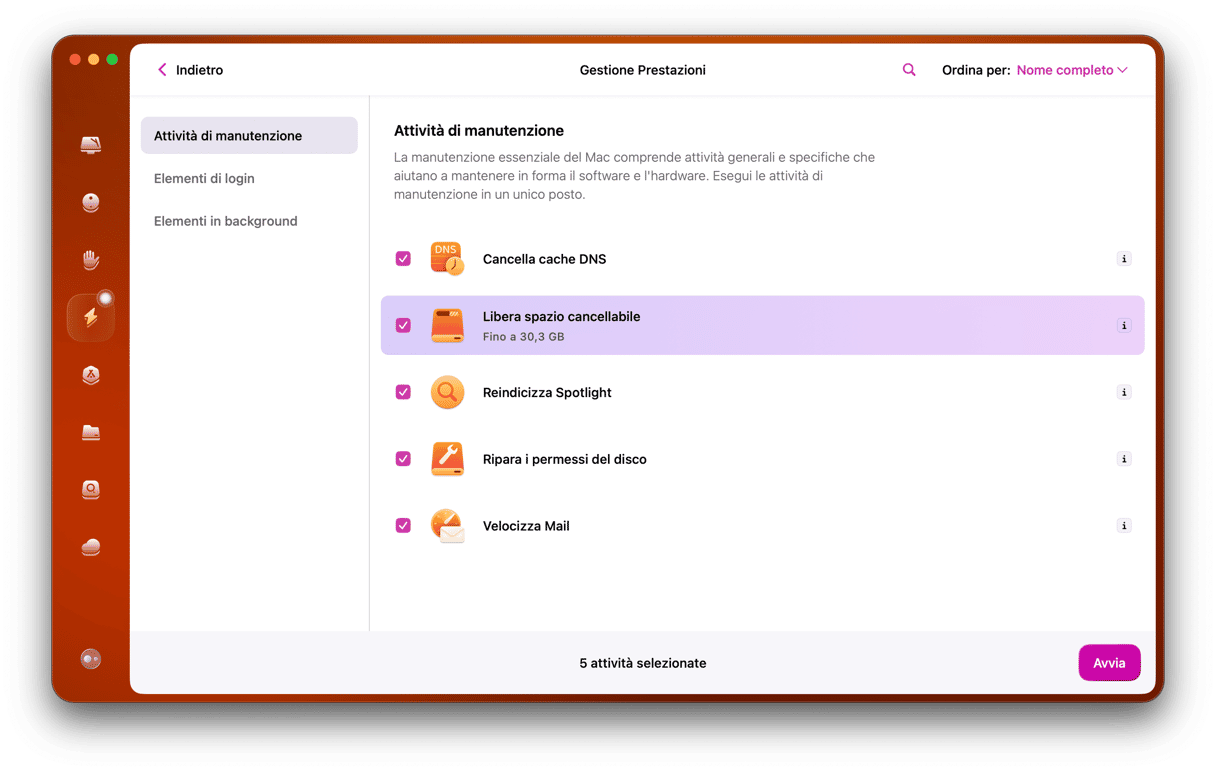Click the Libera spazio cancellabile drive icon
1216x771 pixels.
coord(447,326)
